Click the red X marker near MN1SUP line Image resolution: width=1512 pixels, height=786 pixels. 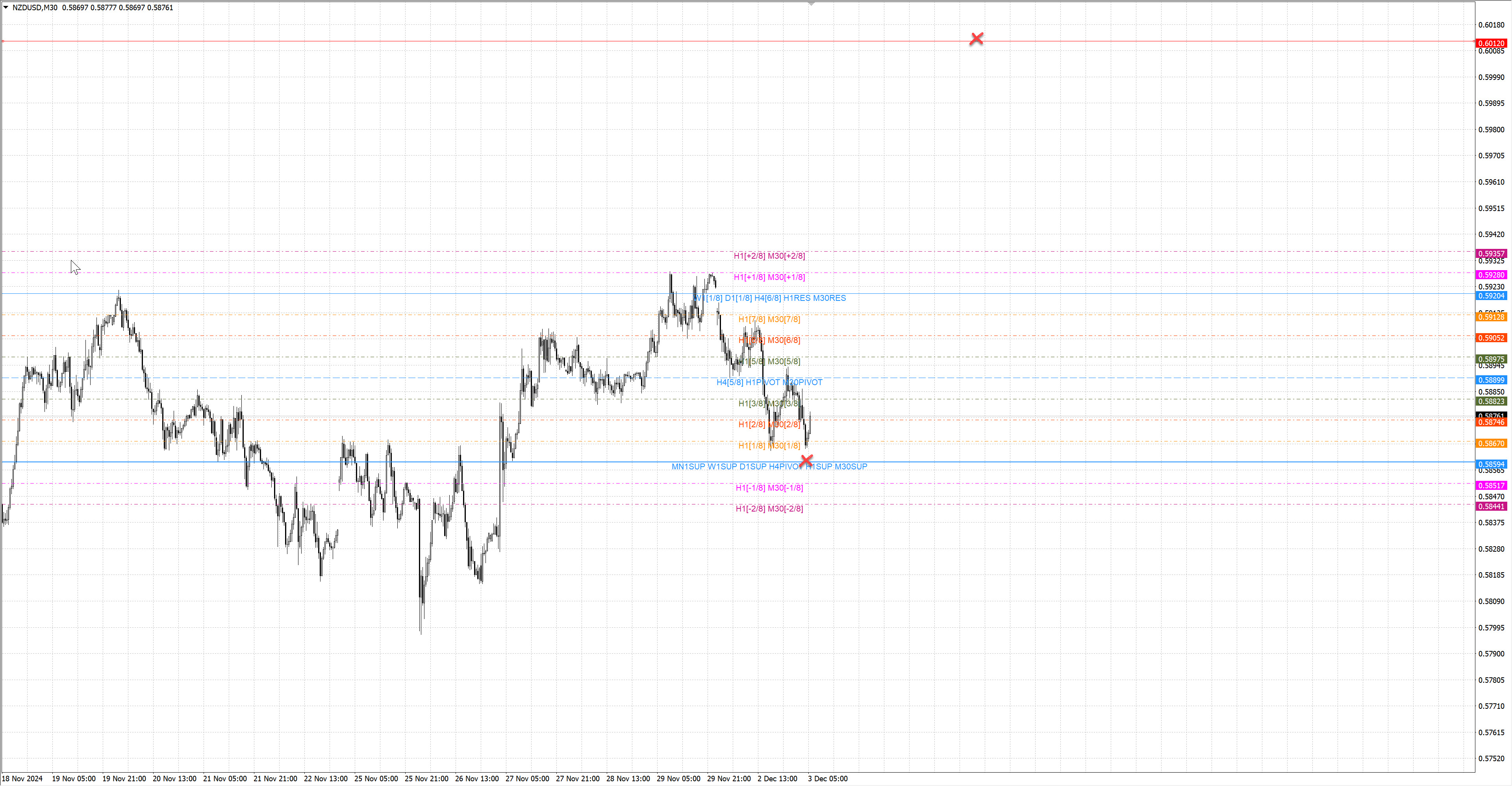pos(806,461)
